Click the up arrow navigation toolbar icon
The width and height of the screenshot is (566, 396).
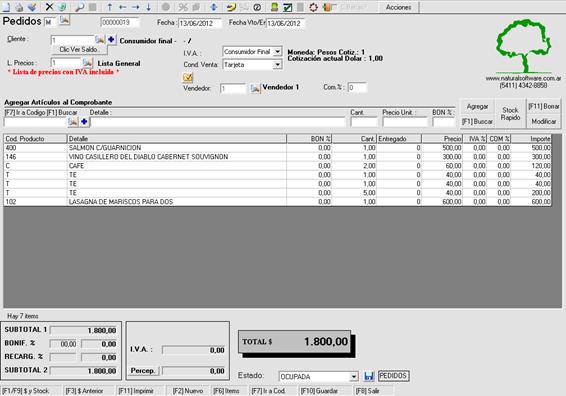[x=110, y=7]
